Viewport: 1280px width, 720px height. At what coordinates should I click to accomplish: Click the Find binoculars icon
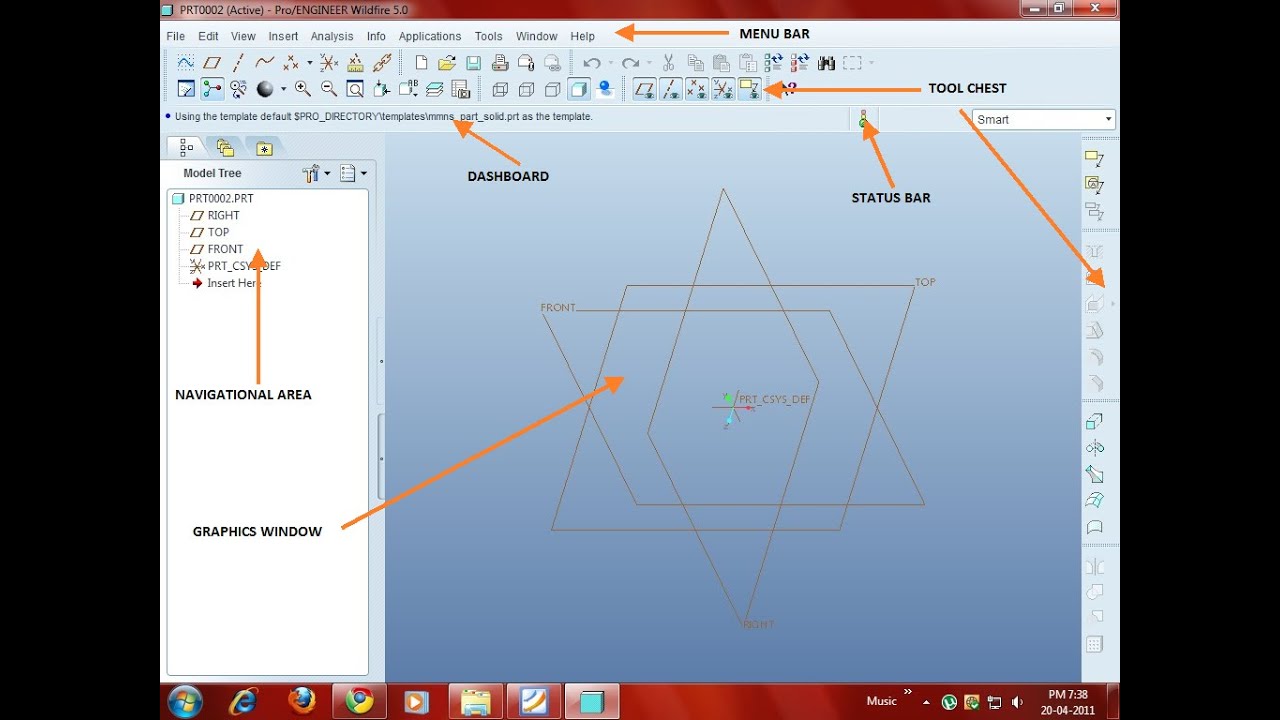[826, 63]
